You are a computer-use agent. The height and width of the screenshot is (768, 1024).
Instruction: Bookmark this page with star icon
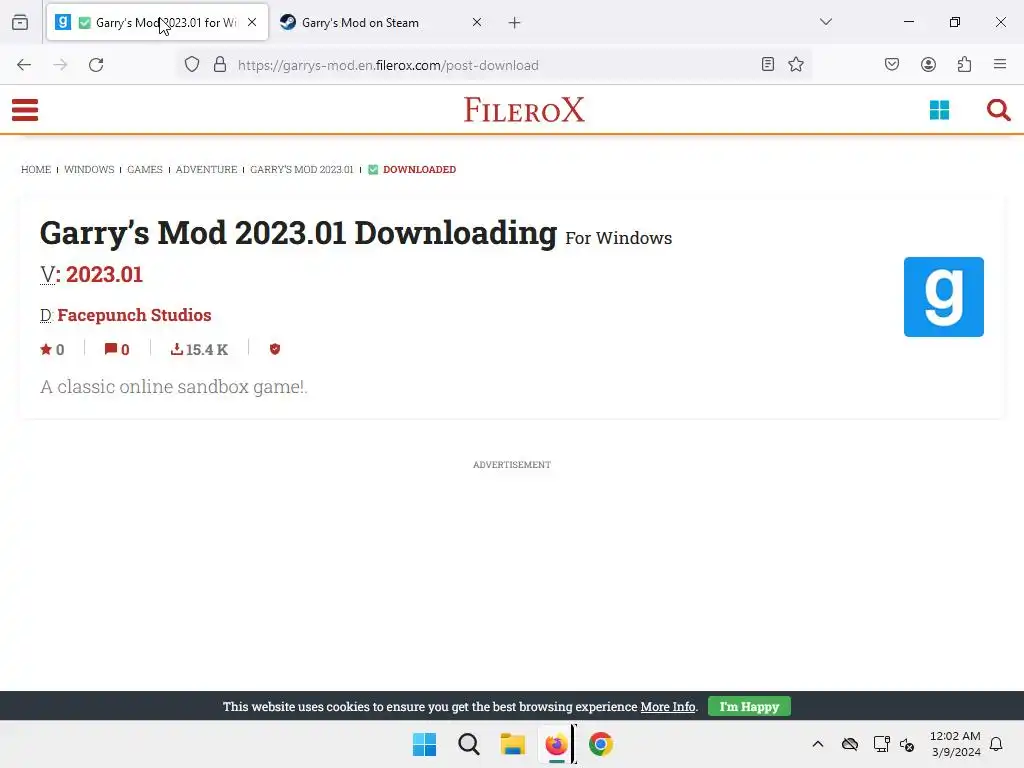pos(795,64)
